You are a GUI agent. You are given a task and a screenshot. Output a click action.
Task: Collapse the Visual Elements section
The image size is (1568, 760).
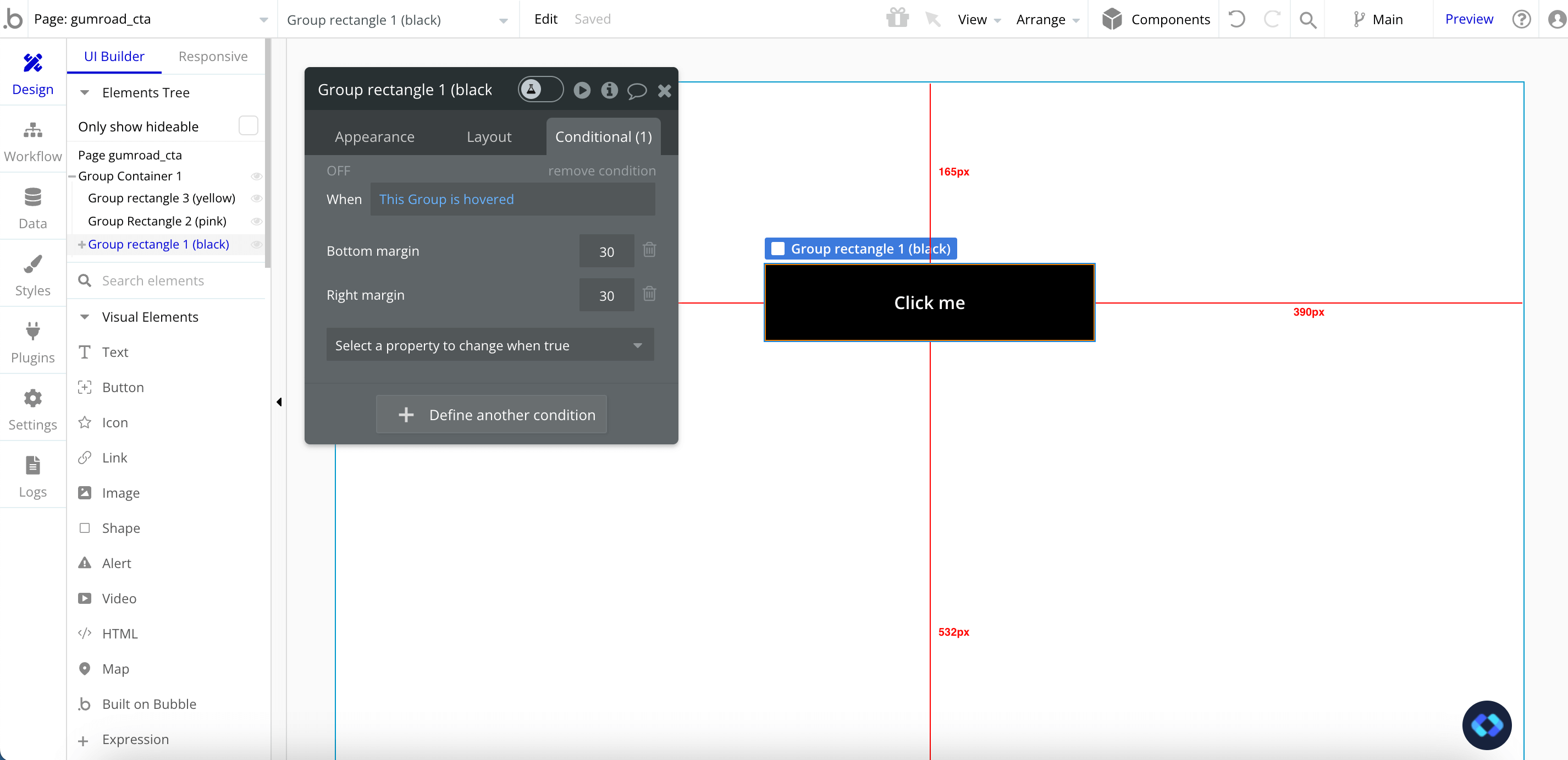tap(85, 317)
